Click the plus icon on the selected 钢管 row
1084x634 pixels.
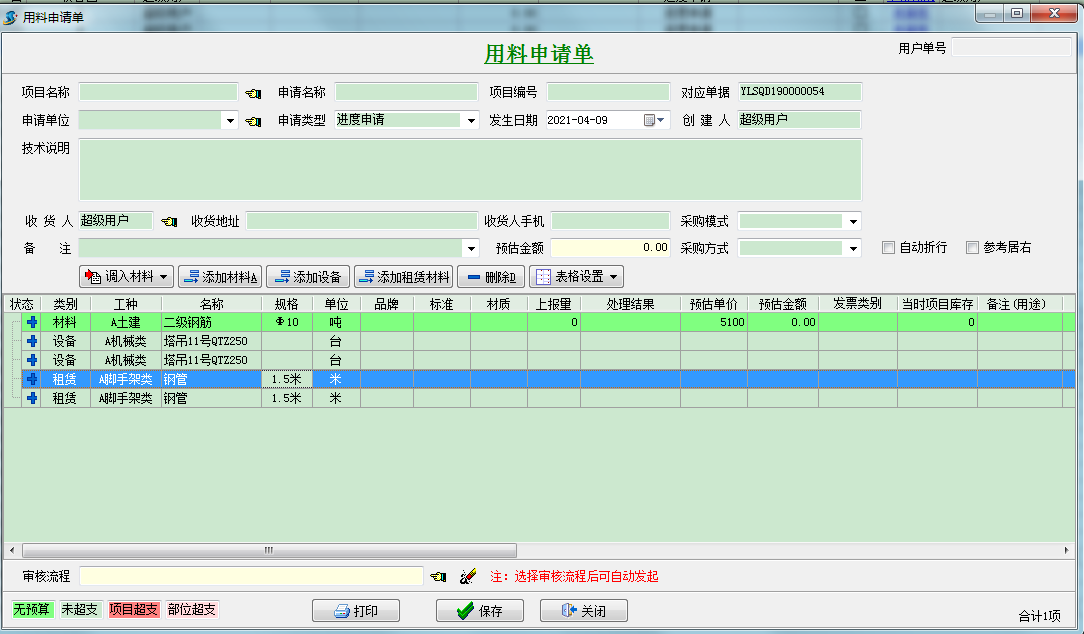(32, 379)
